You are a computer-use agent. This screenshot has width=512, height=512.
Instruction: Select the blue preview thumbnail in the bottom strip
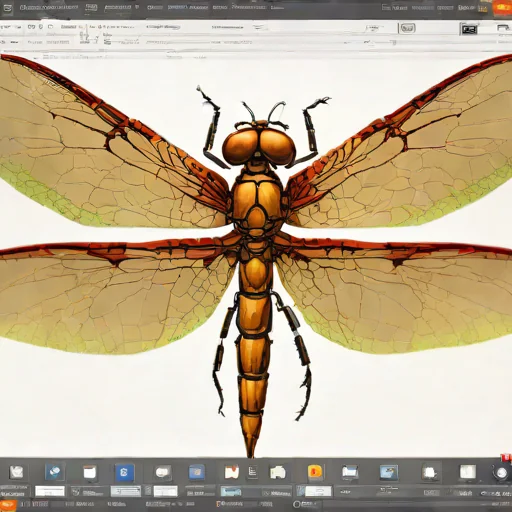pos(231,491)
